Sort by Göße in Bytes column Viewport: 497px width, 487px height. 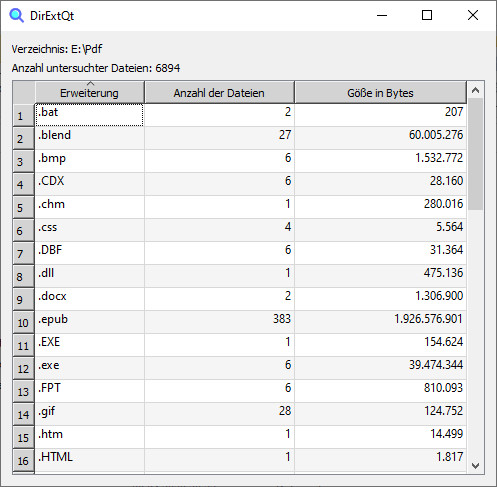point(380,92)
